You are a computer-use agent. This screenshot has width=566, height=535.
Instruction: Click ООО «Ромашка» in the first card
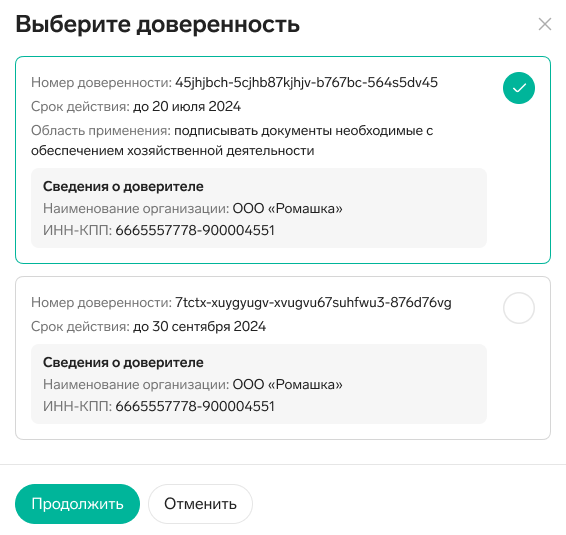click(x=287, y=208)
